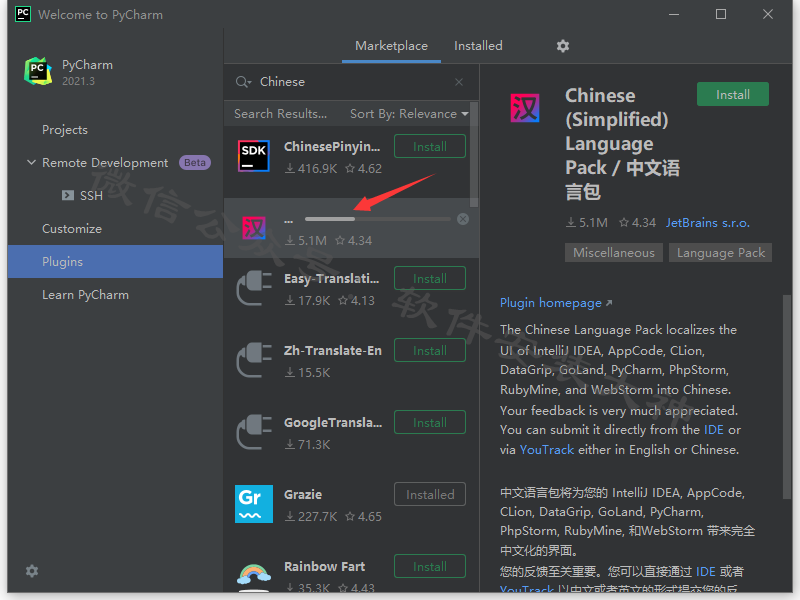Open the Plugin homepage link
The width and height of the screenshot is (800, 600).
(556, 303)
